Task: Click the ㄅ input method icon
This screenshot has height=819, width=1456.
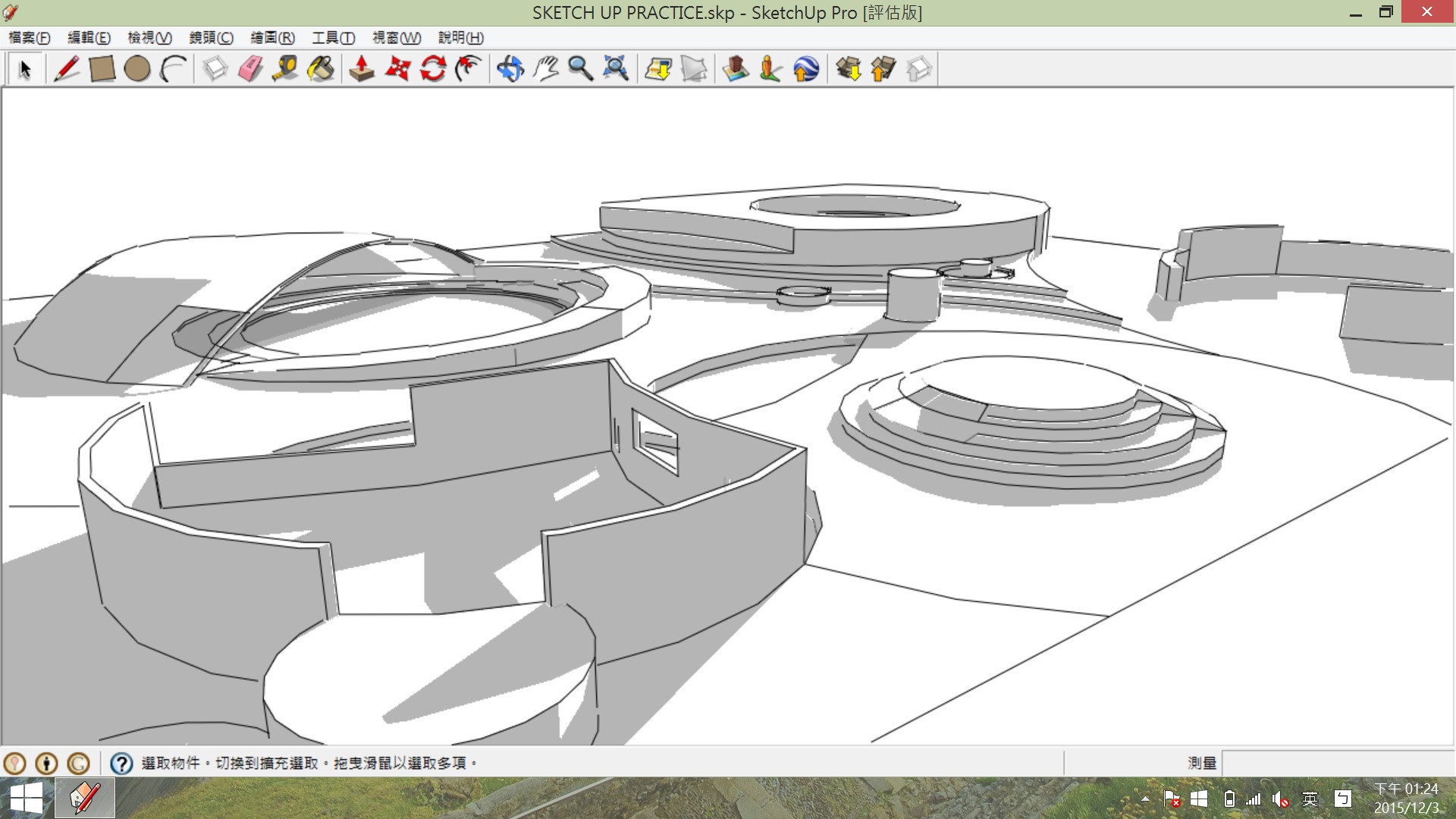Action: tap(1343, 799)
